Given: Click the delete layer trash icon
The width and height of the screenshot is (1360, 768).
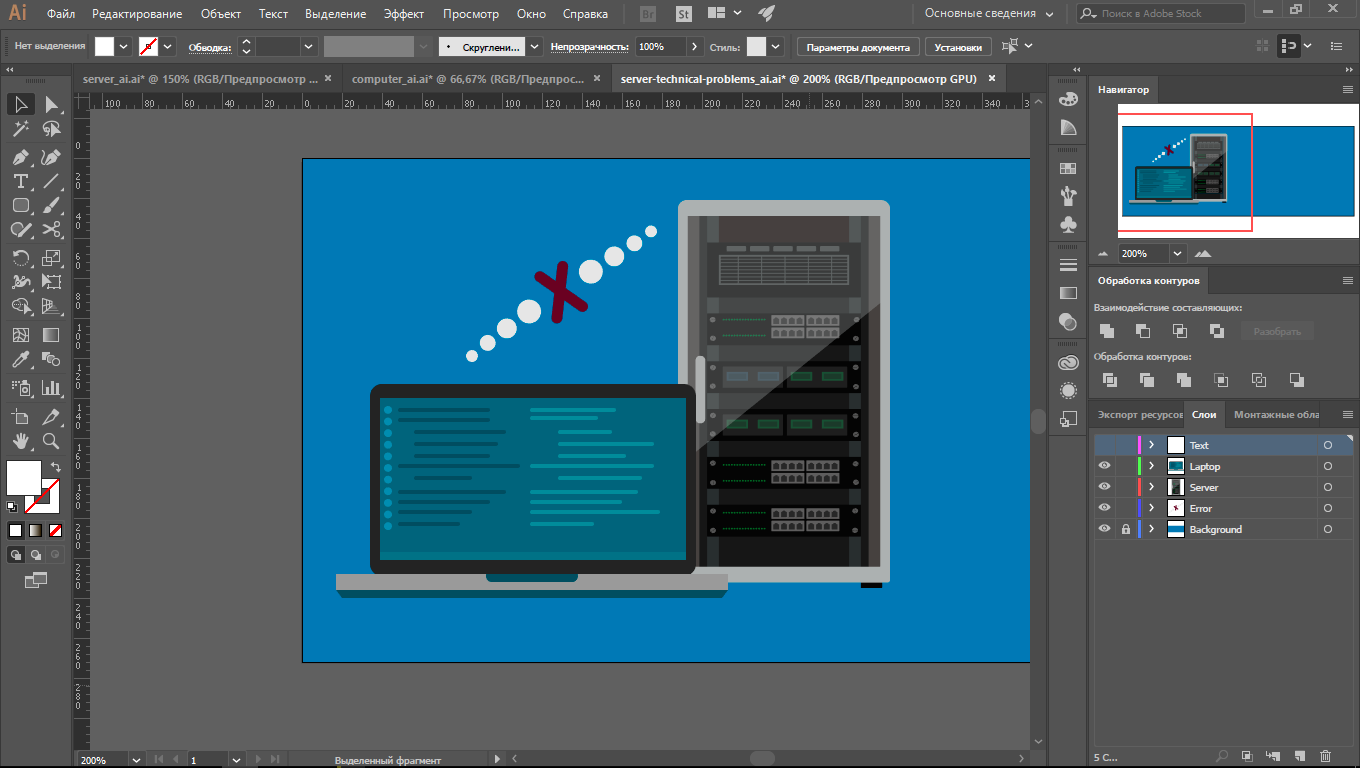Looking at the screenshot, I should point(1326,756).
